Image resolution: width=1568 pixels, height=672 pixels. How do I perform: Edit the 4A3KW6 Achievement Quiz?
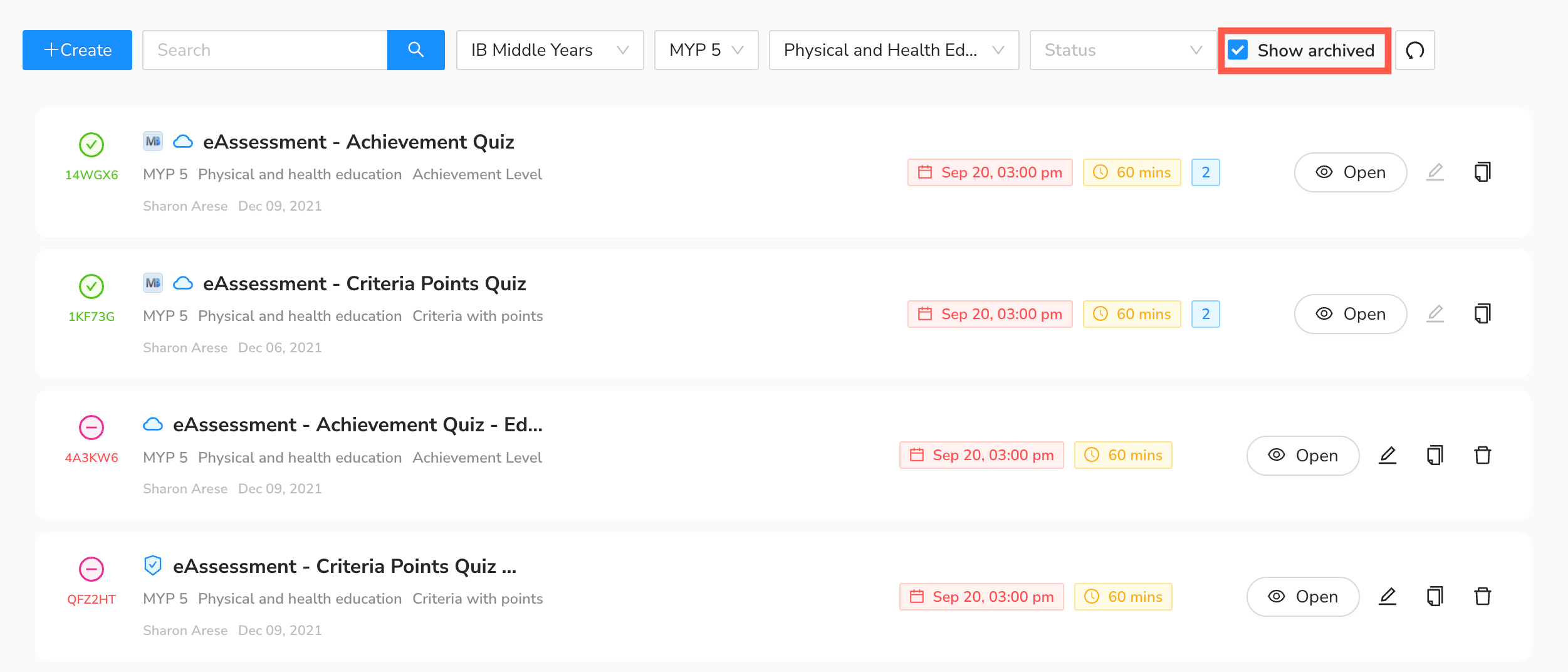coord(1388,455)
